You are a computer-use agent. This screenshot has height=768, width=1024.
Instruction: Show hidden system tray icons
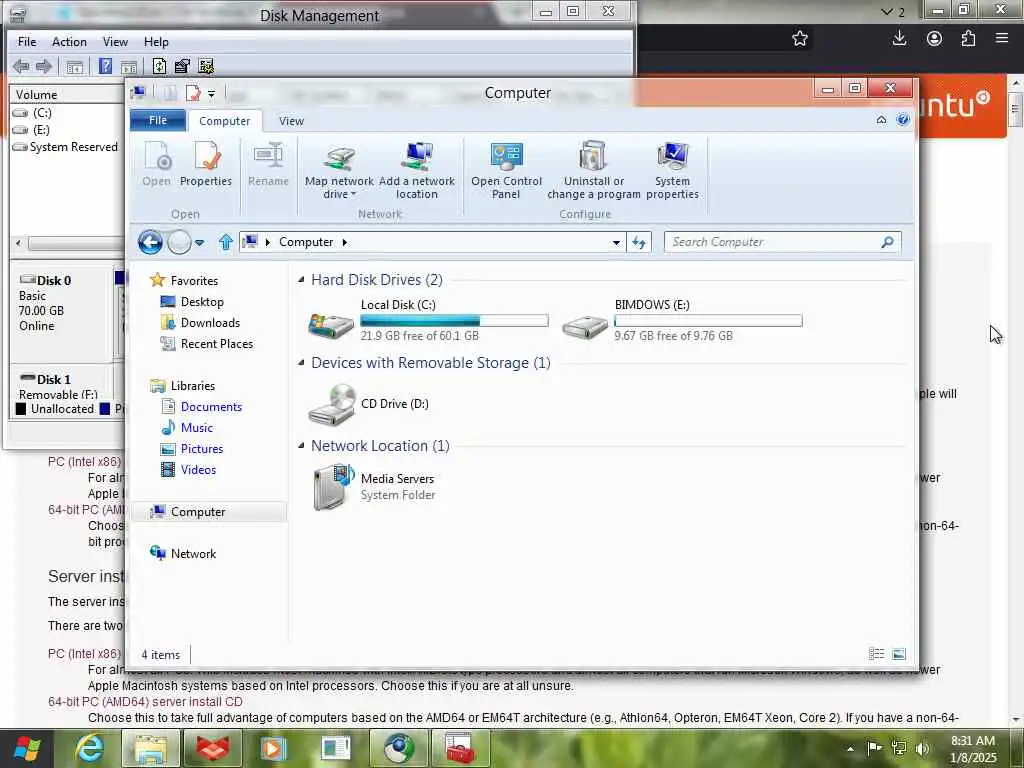click(850, 749)
